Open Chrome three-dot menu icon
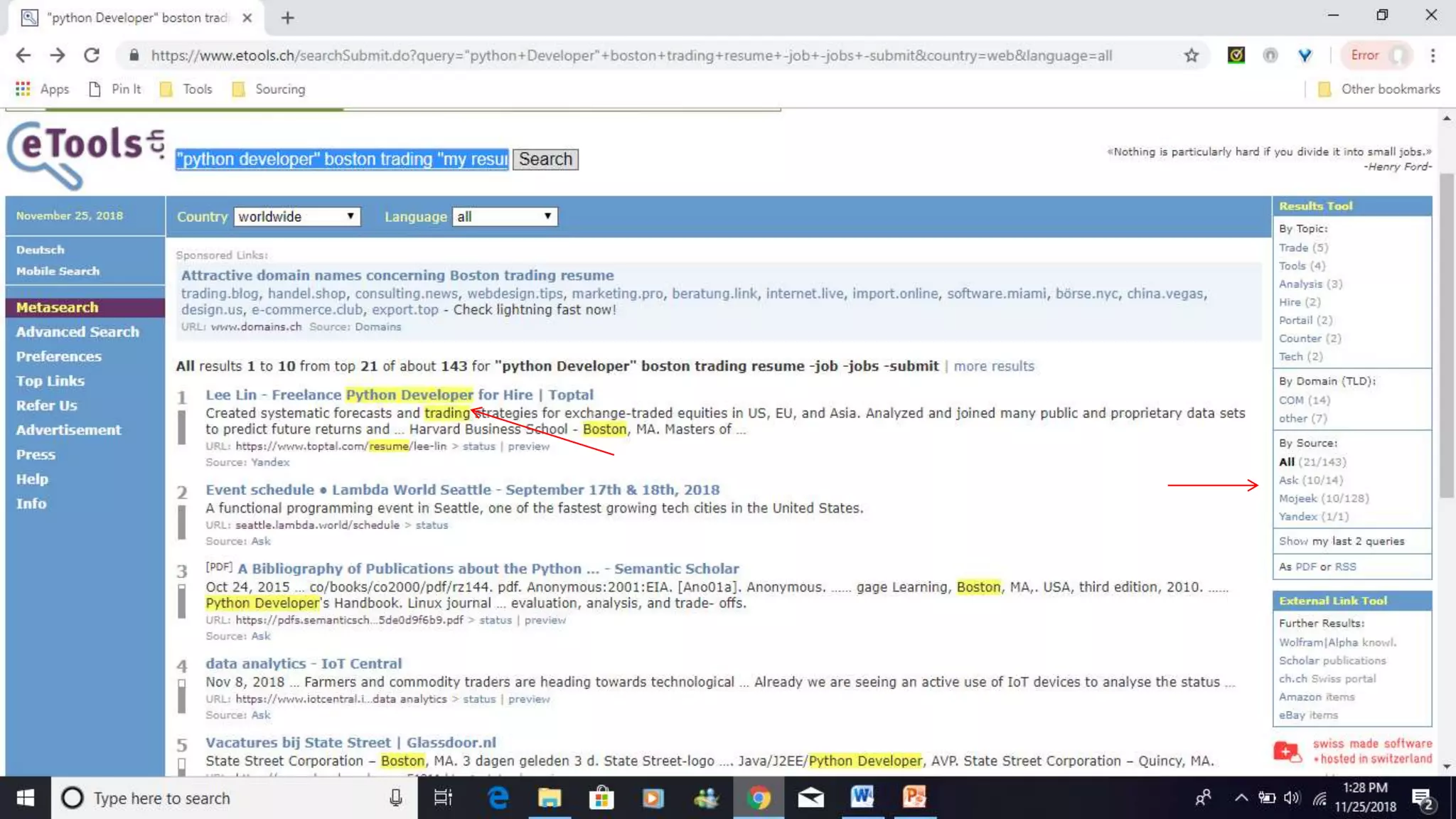 [x=1433, y=55]
